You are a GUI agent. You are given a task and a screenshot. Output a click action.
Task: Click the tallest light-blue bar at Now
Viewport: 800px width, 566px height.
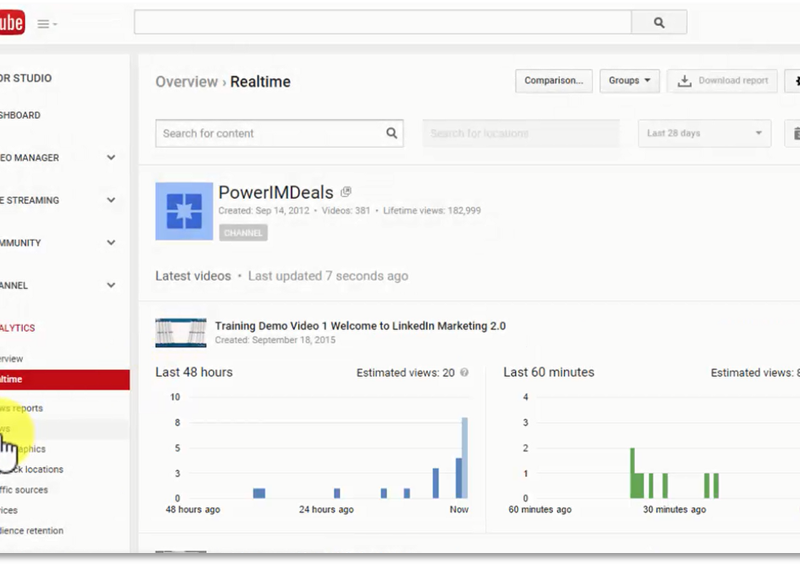(465, 458)
